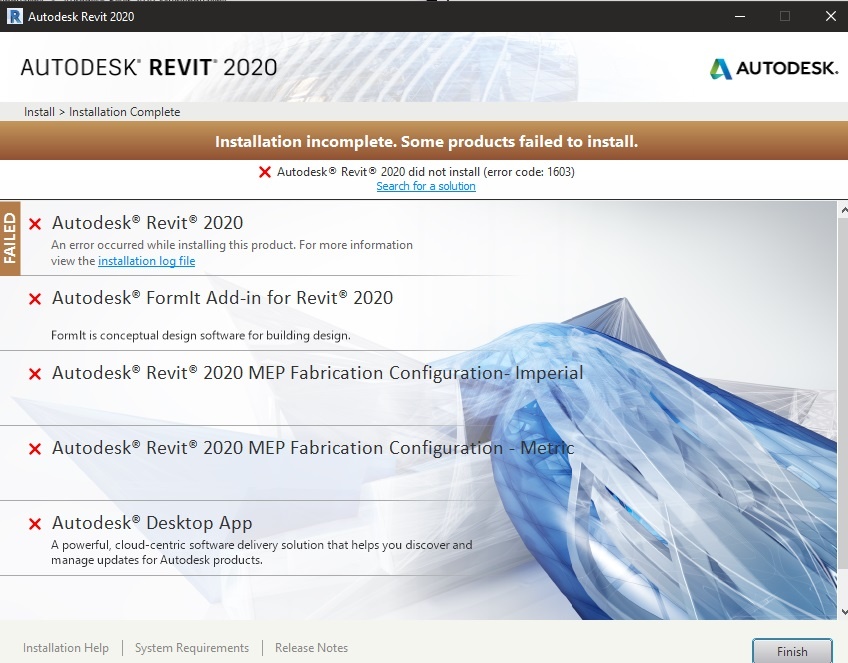
Task: Click the red X next to Autodesk Revit 2020
Action: [x=35, y=223]
